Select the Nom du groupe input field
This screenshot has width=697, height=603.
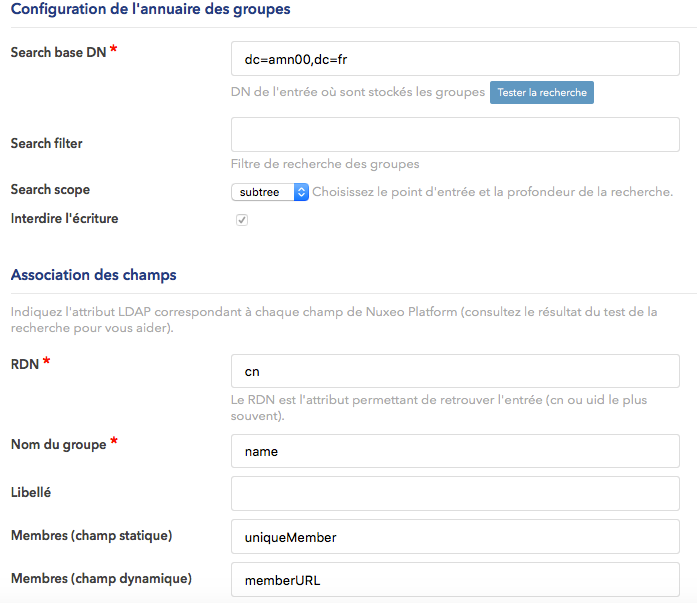point(455,451)
